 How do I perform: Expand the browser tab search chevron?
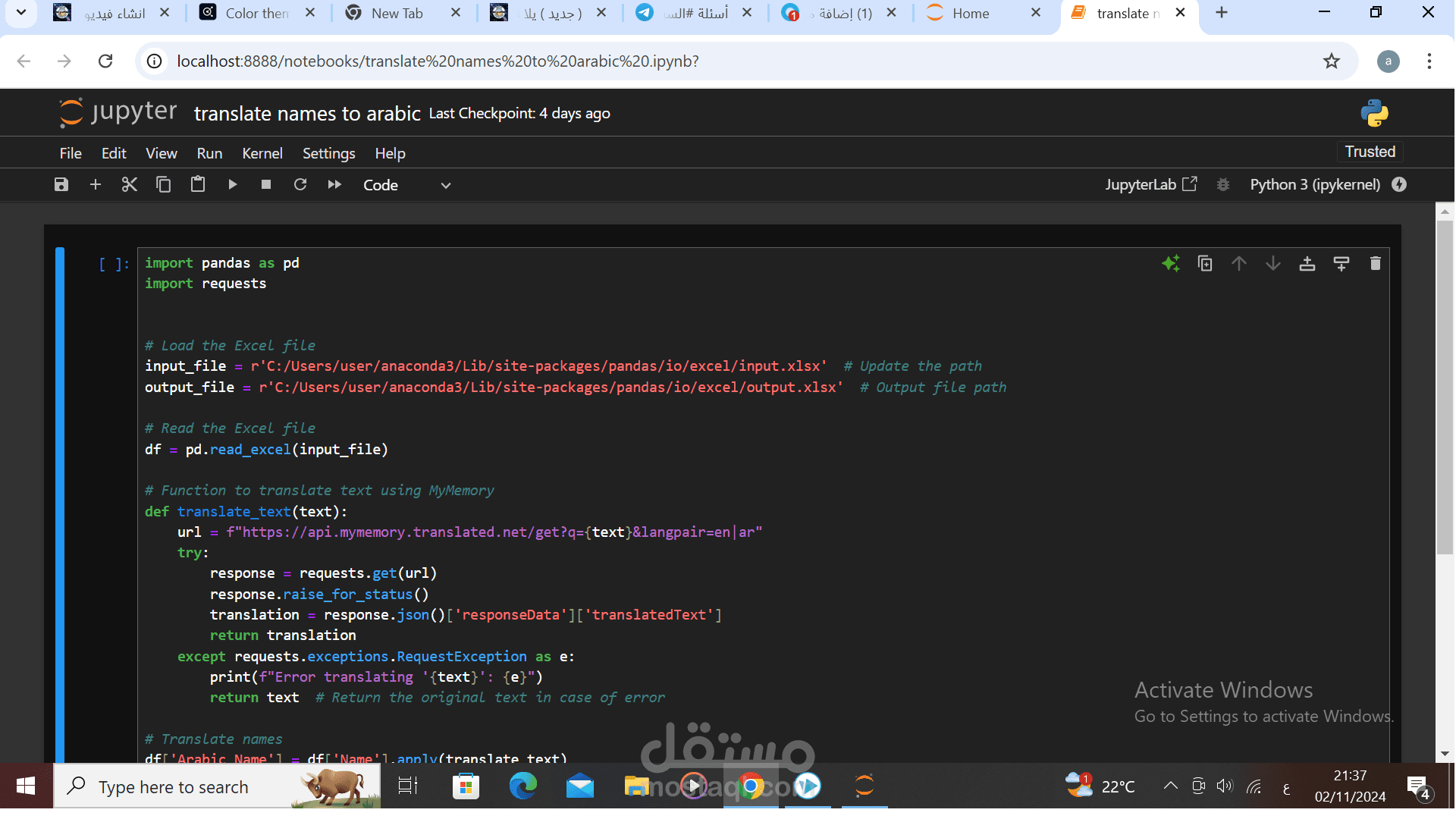(x=21, y=13)
